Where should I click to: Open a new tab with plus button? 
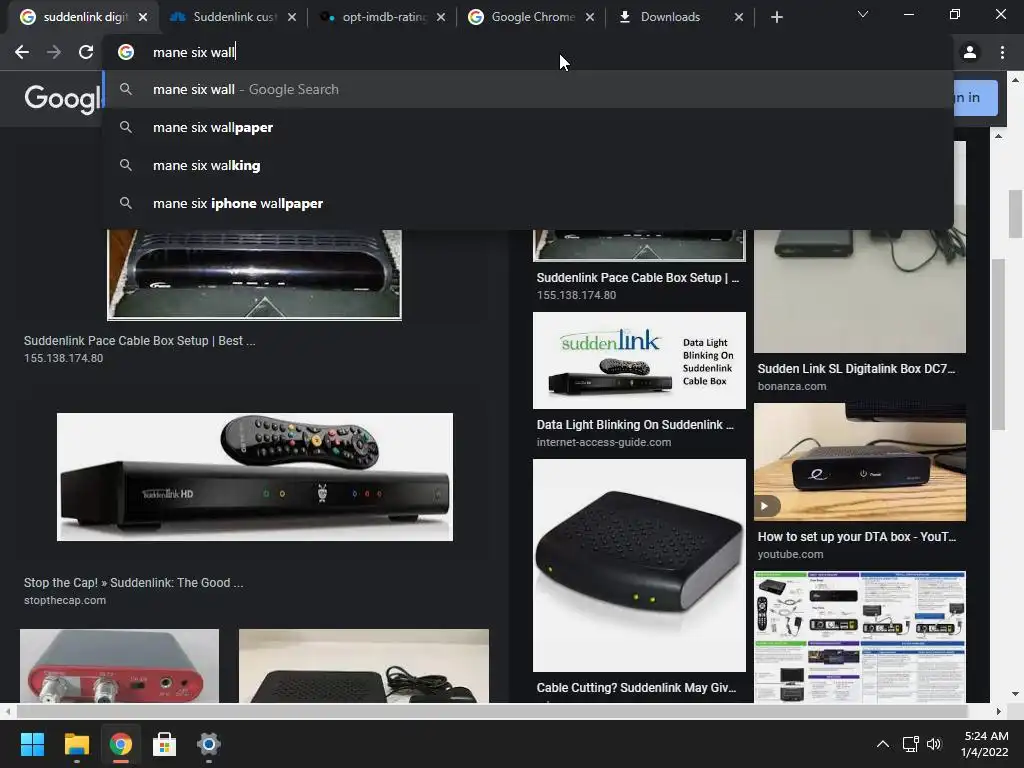click(x=776, y=18)
